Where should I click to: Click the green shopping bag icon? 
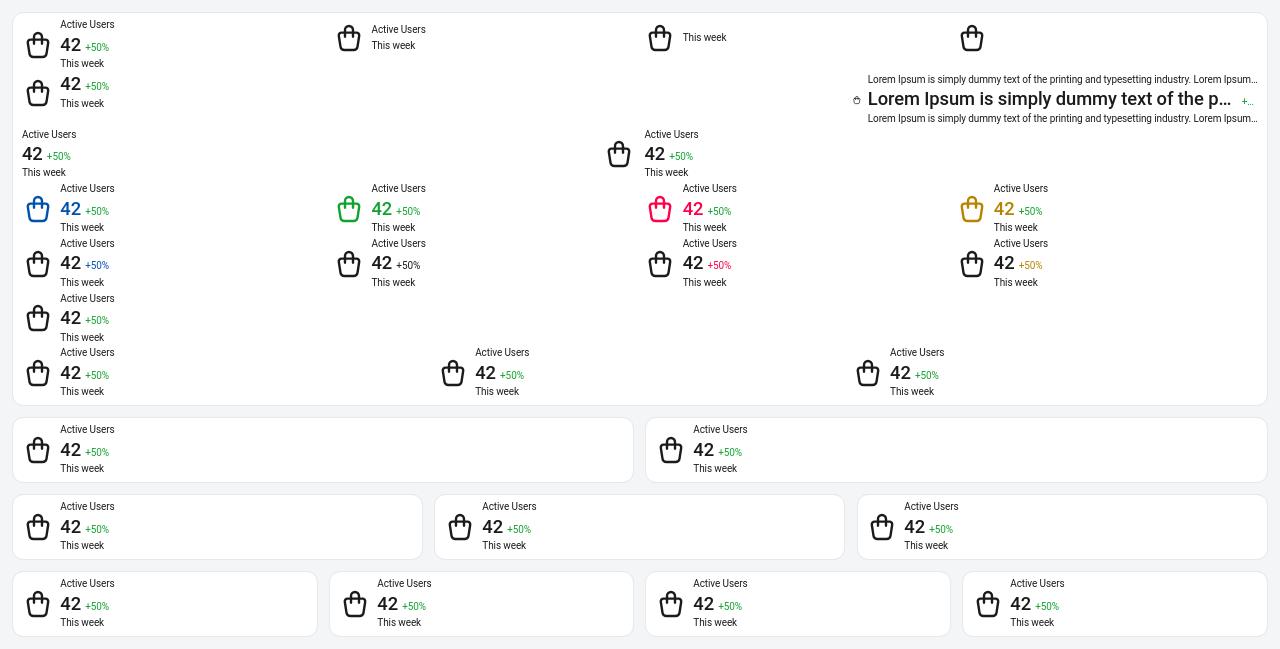point(349,209)
